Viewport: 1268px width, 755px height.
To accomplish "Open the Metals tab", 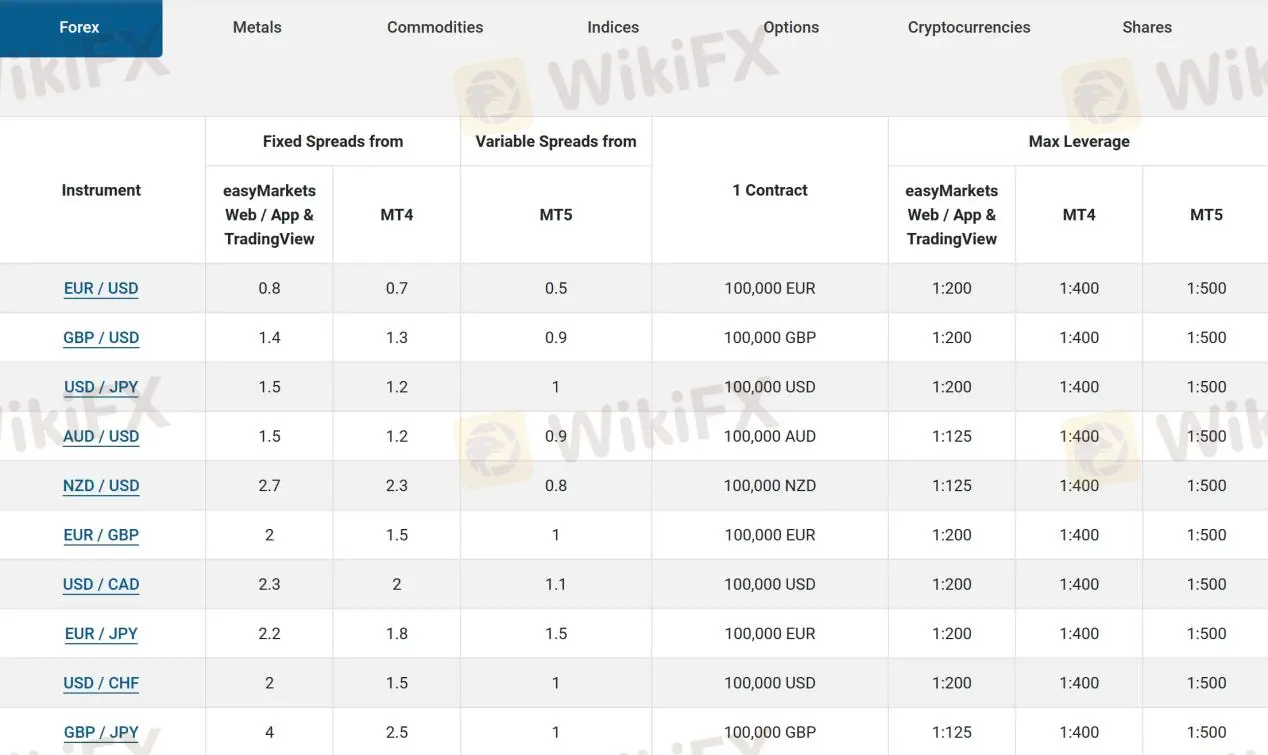I will [257, 28].
